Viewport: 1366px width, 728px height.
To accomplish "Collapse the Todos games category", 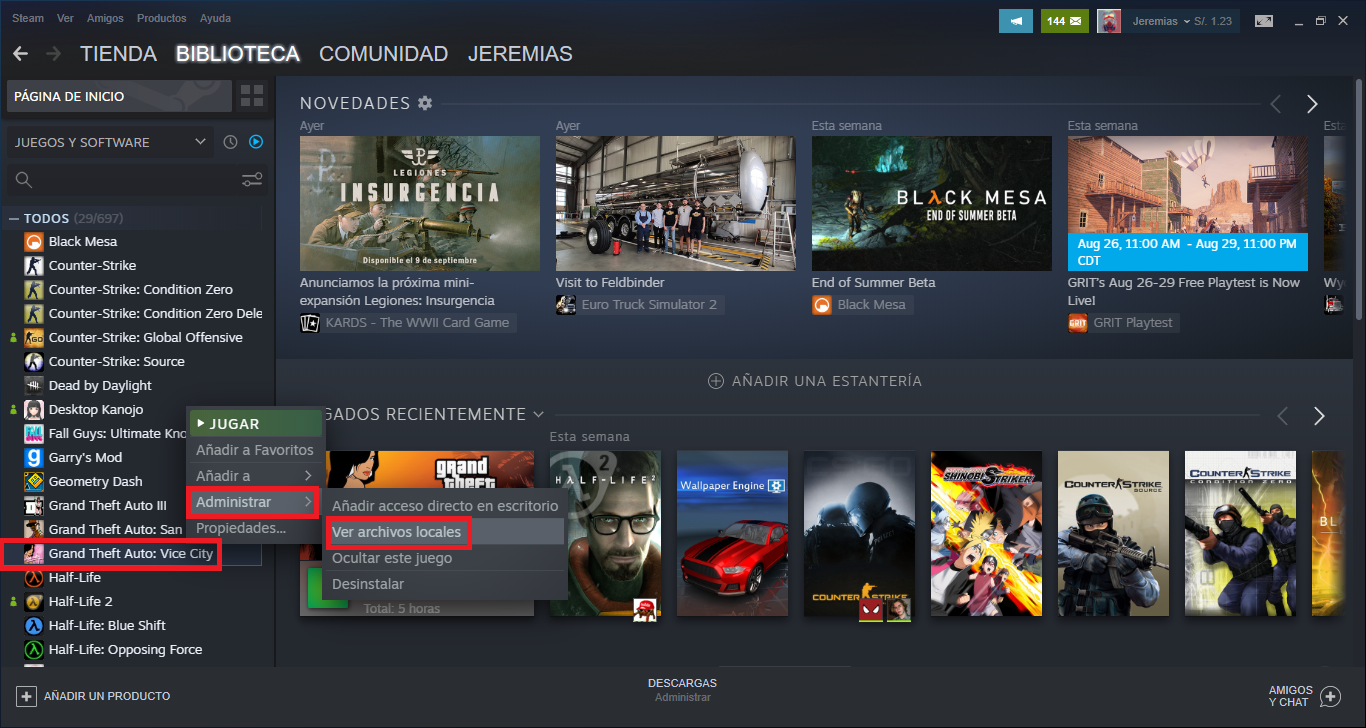I will coord(14,218).
